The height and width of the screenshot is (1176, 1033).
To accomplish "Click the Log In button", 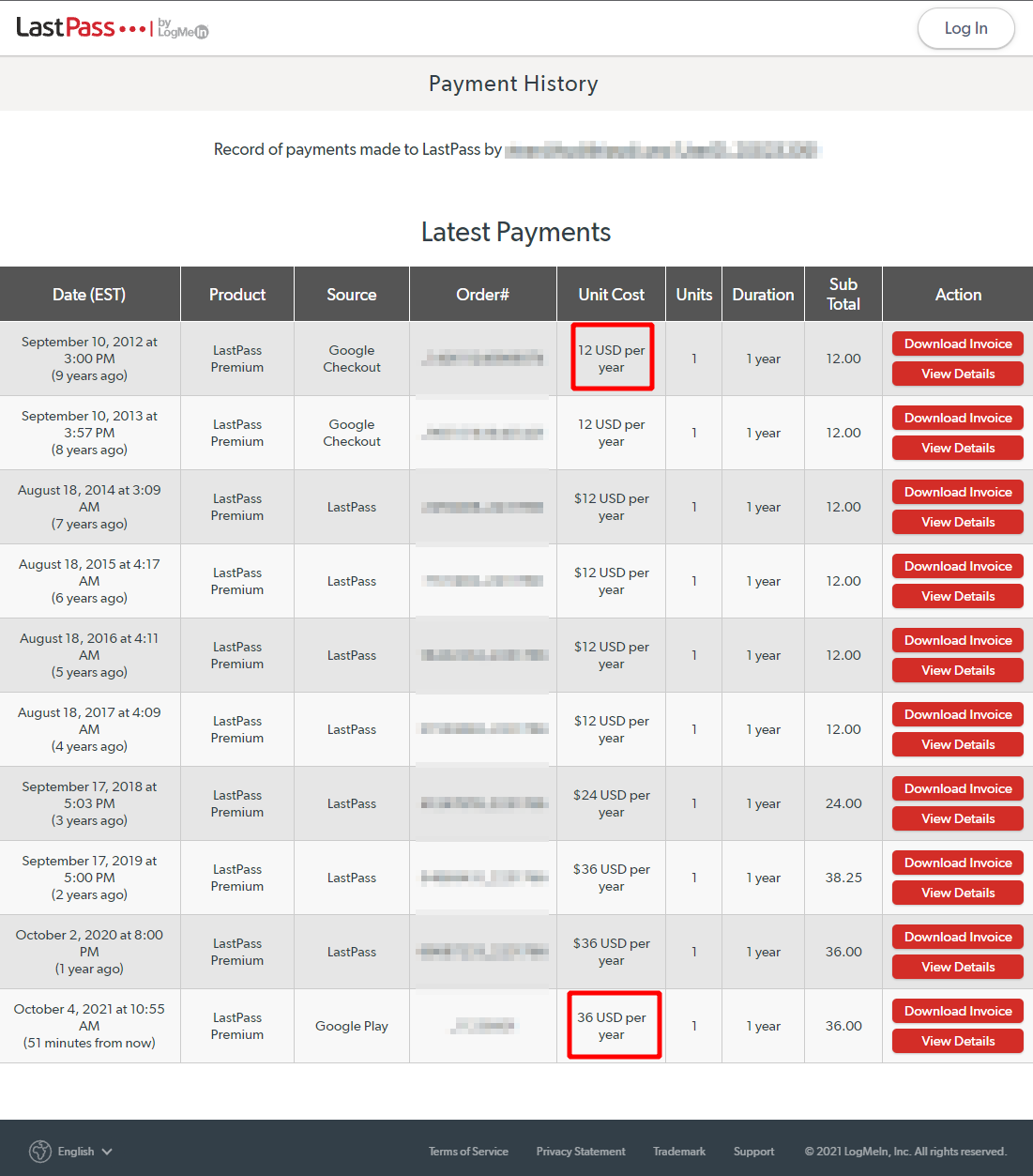I will coord(965,28).
